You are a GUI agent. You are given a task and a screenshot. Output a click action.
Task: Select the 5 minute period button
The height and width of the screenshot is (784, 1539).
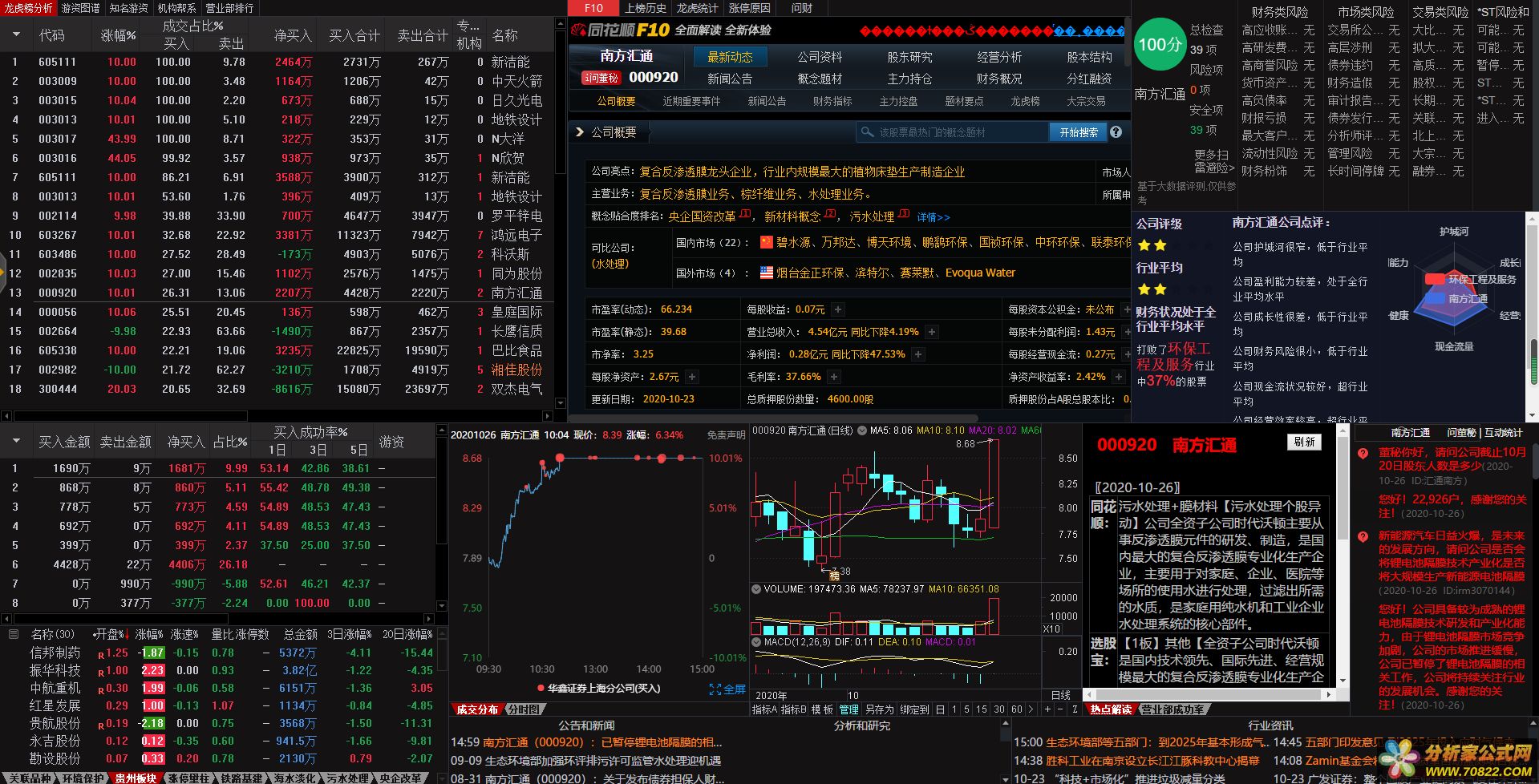point(967,709)
